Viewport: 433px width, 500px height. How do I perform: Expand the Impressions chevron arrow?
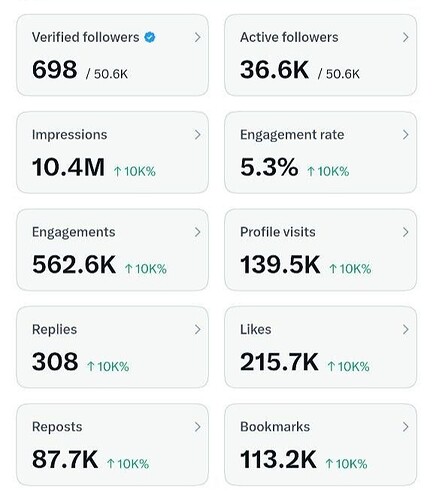pos(198,135)
